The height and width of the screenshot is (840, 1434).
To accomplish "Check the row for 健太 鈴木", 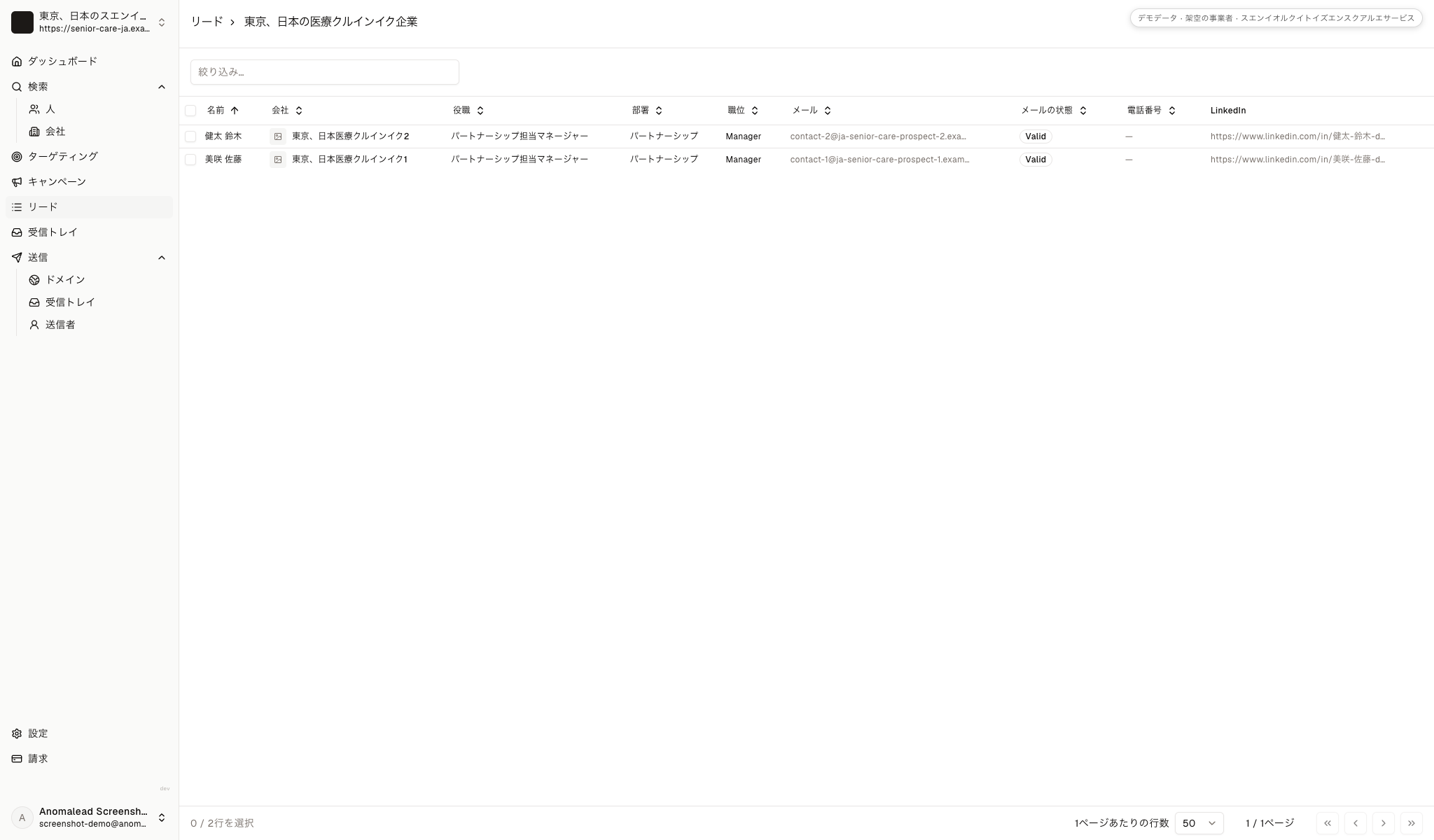I will pos(190,136).
